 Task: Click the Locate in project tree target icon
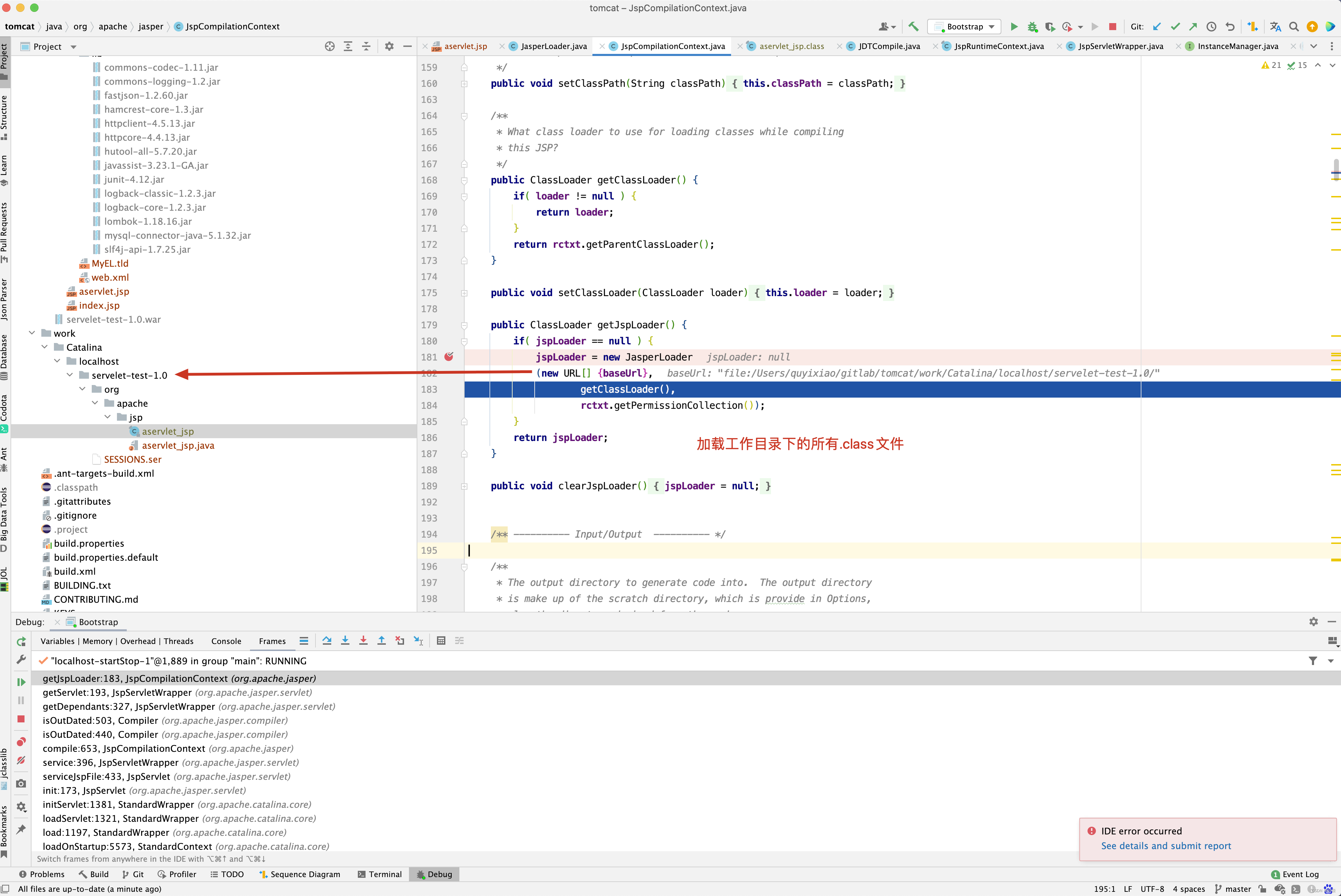[330, 47]
